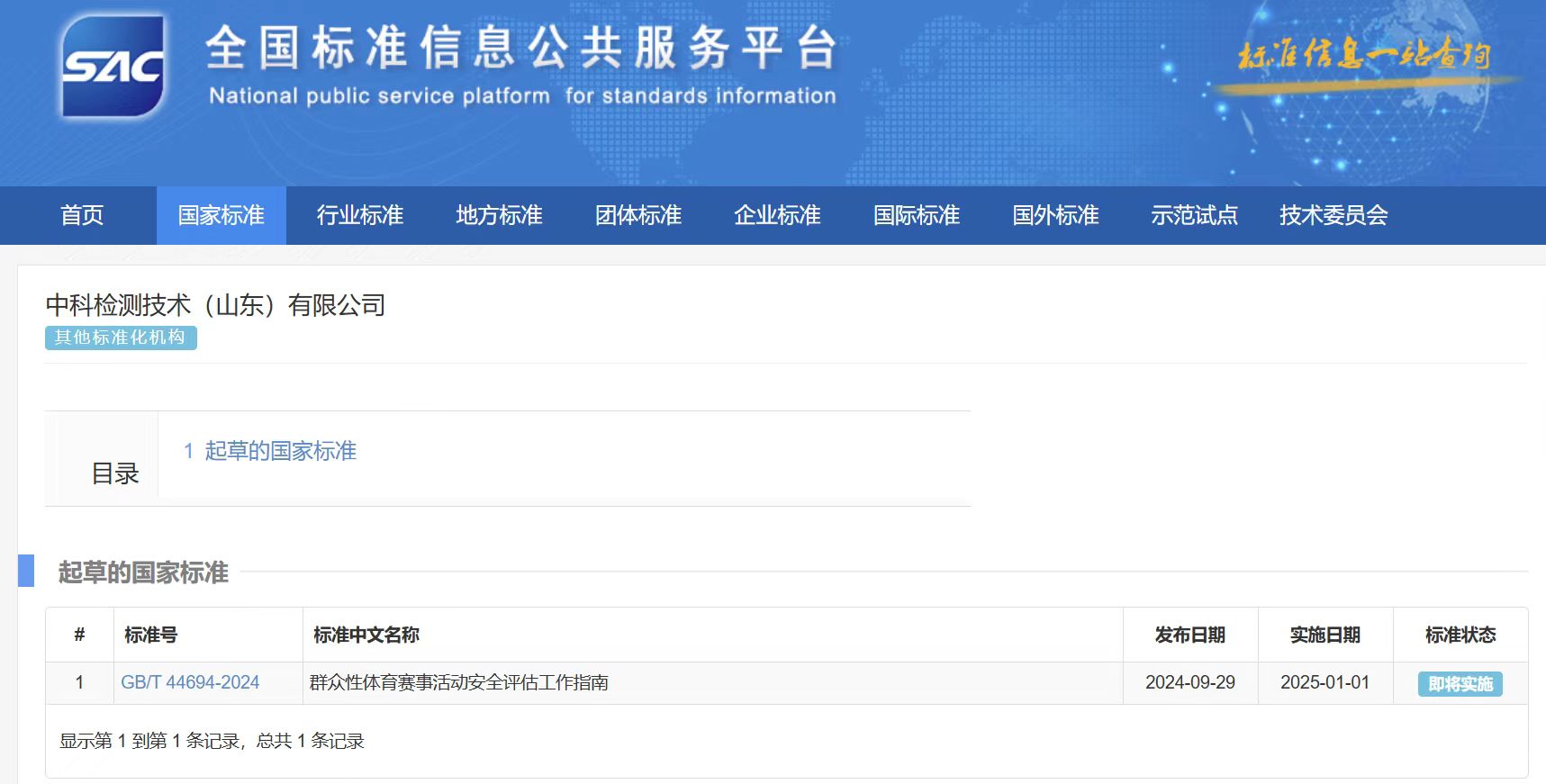Viewport: 1546px width, 784px height.
Task: Open the 企业标准 menu item
Action: coord(777,215)
